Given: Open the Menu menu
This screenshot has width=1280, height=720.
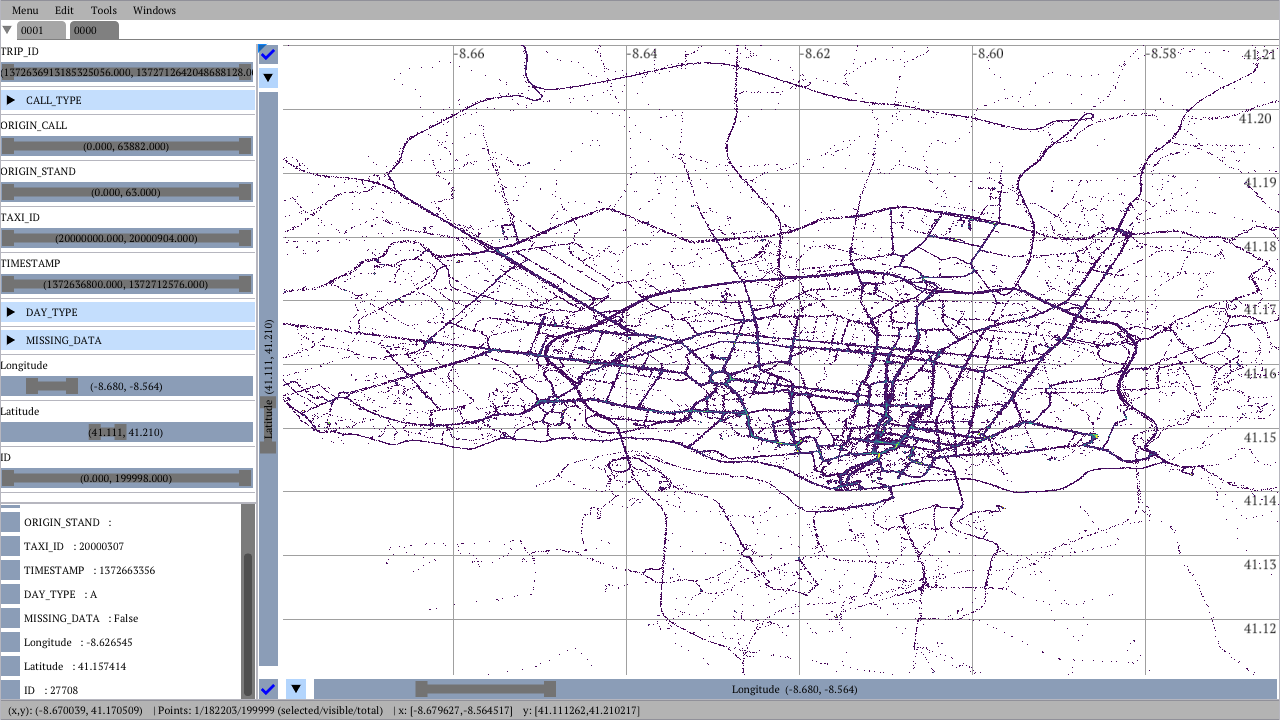Looking at the screenshot, I should (25, 10).
